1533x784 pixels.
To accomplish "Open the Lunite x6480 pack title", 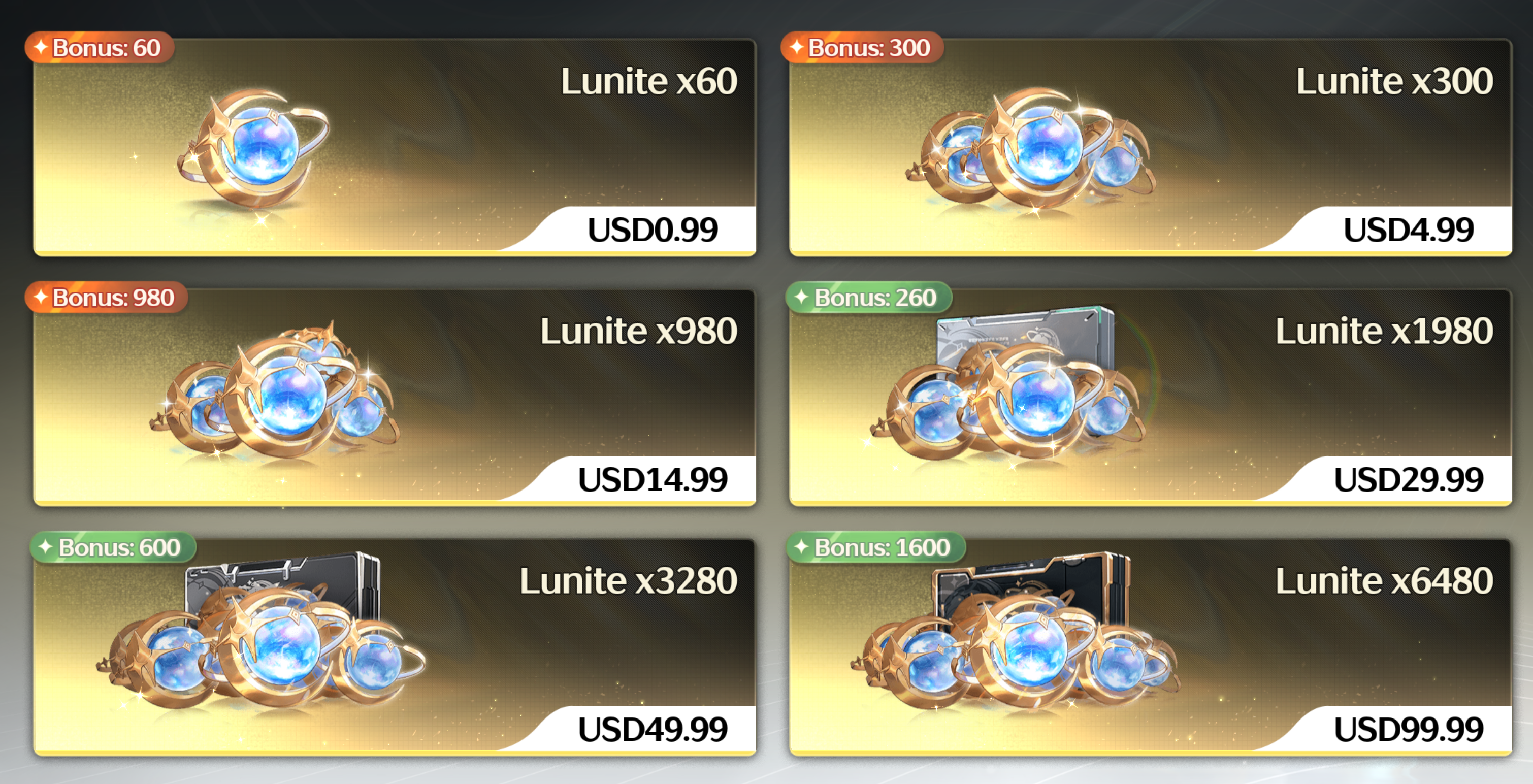I will click(1384, 581).
